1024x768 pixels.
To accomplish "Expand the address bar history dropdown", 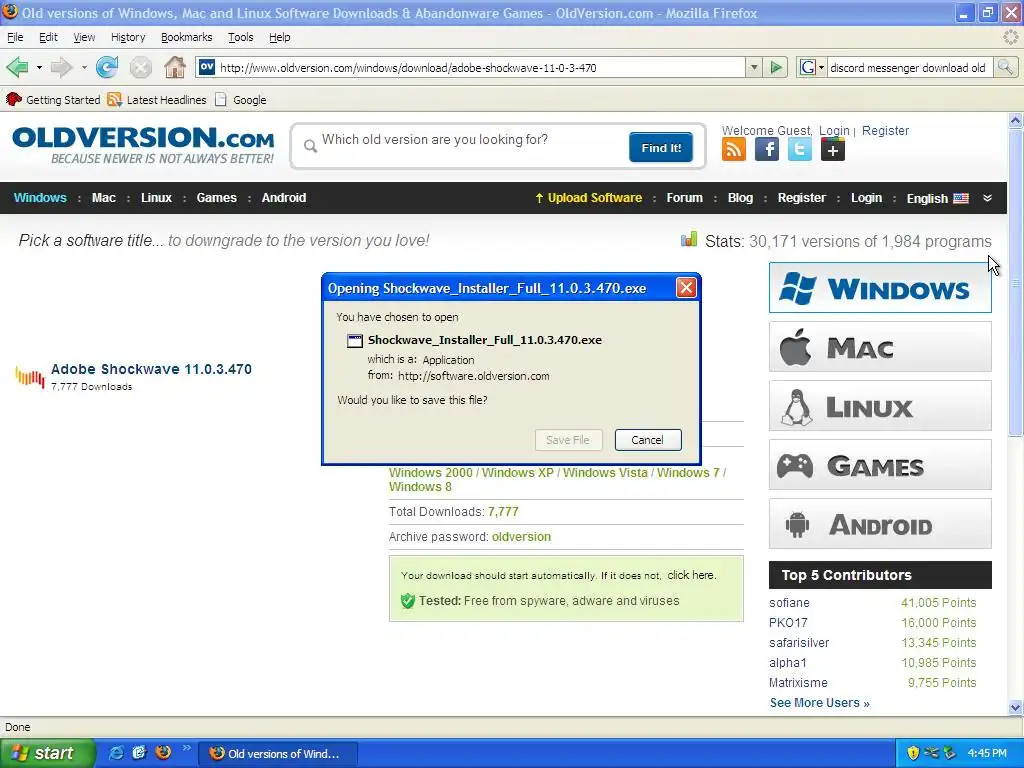I will point(754,67).
